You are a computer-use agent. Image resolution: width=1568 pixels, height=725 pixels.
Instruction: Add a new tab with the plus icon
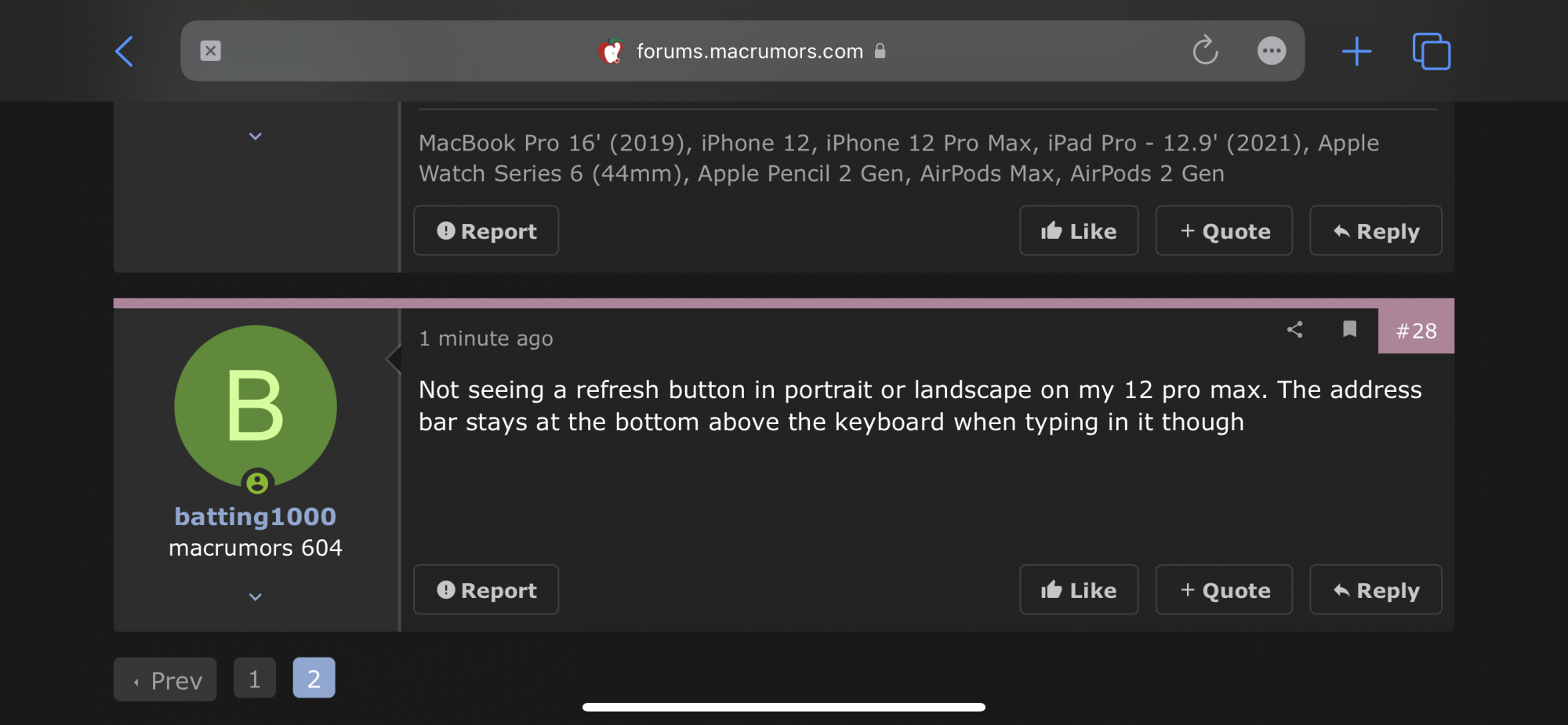click(x=1356, y=52)
